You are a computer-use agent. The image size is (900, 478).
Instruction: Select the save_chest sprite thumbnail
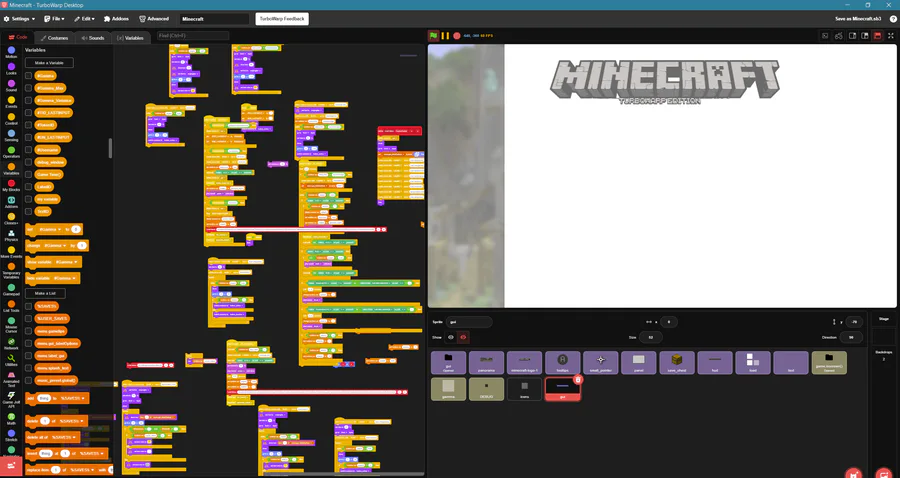pyautogui.click(x=677, y=363)
